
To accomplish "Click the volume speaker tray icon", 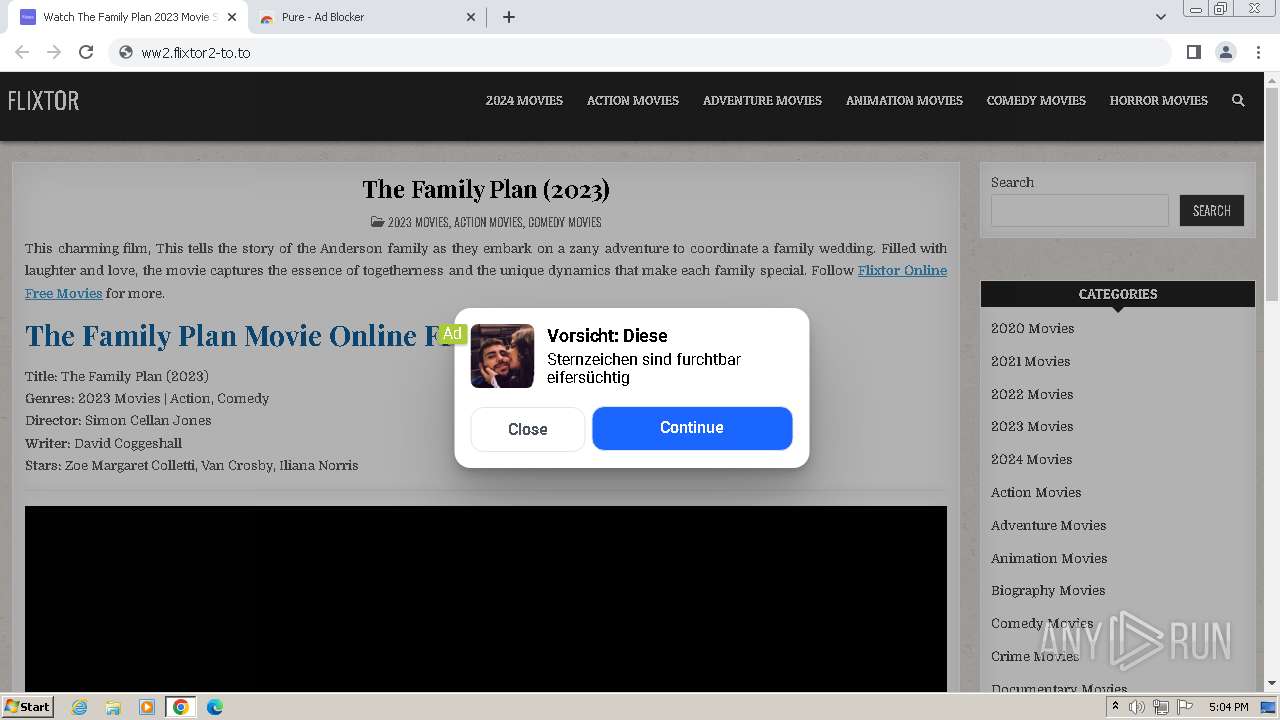I will tap(1137, 707).
